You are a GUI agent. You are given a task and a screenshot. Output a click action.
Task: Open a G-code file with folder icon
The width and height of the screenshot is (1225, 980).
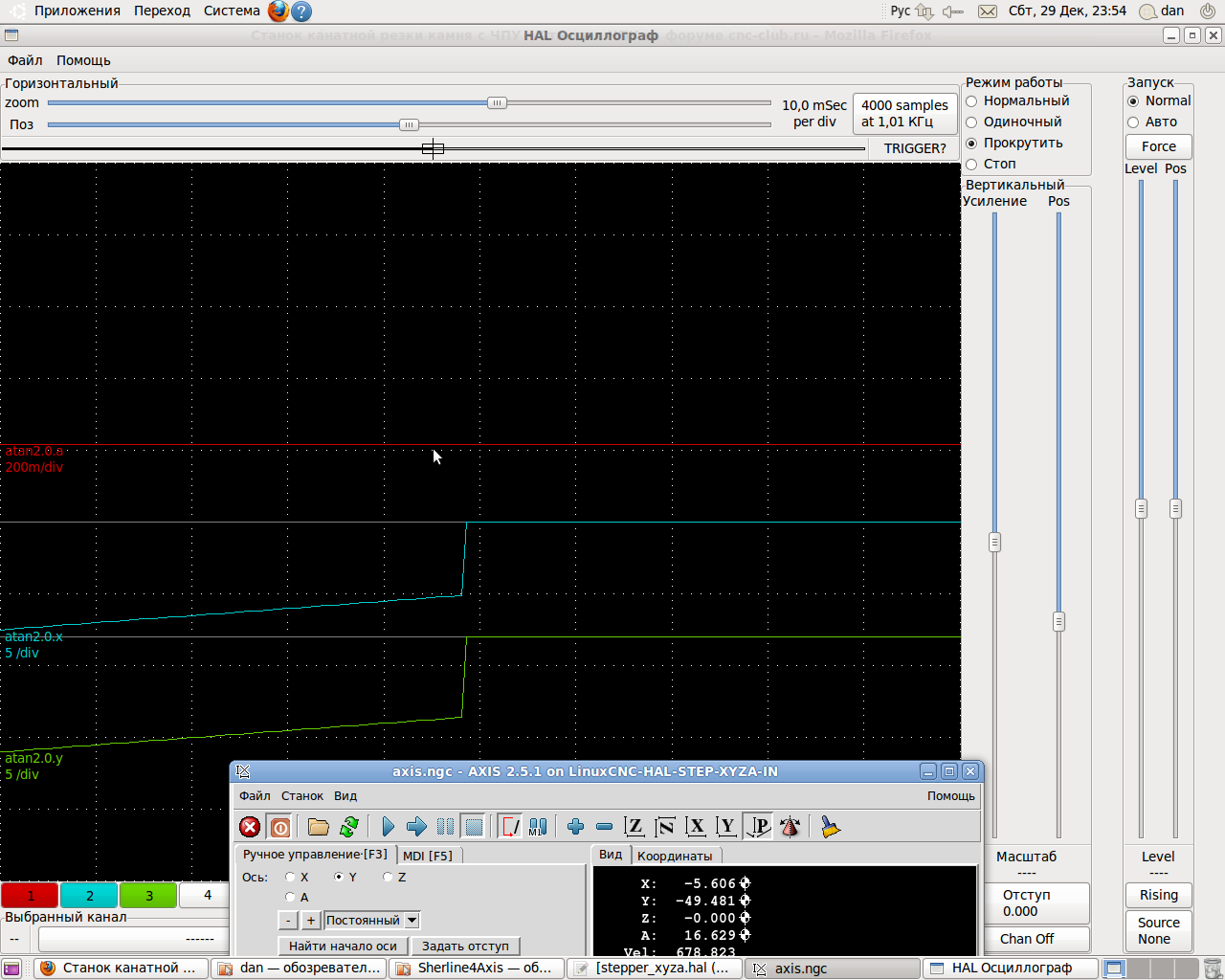(319, 827)
